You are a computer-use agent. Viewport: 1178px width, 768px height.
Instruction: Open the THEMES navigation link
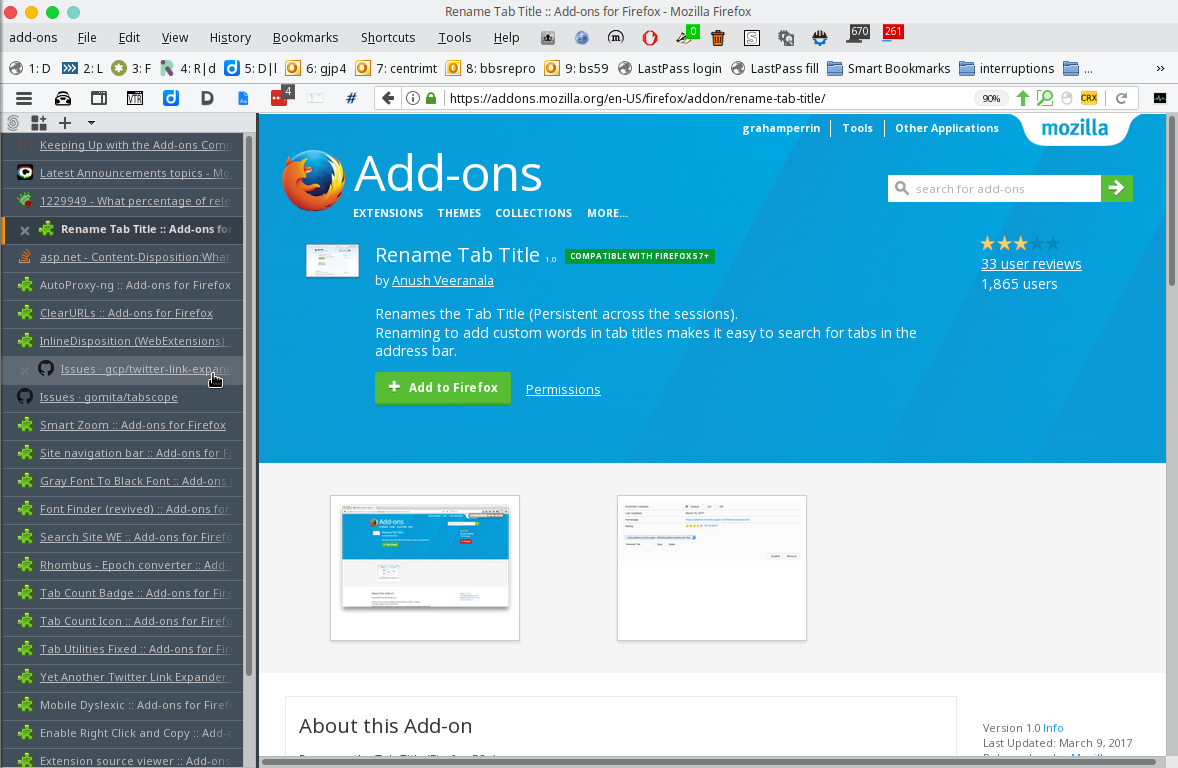tap(459, 213)
